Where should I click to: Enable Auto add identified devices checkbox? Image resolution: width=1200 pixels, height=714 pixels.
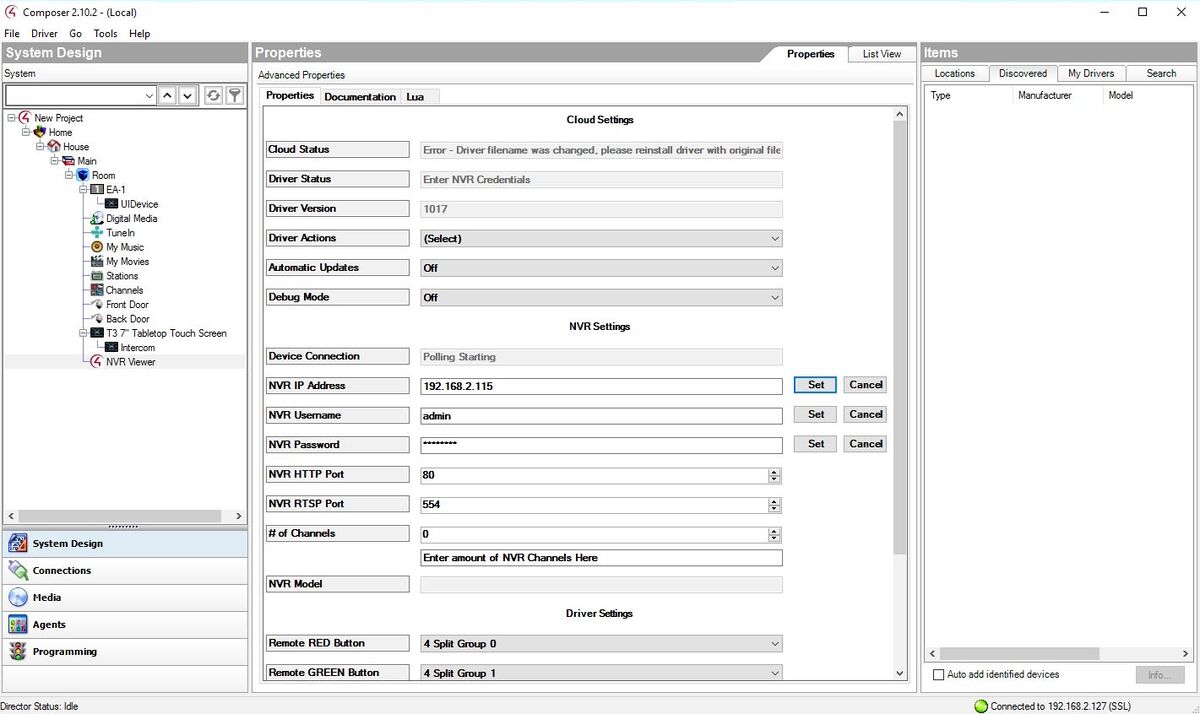coord(938,675)
